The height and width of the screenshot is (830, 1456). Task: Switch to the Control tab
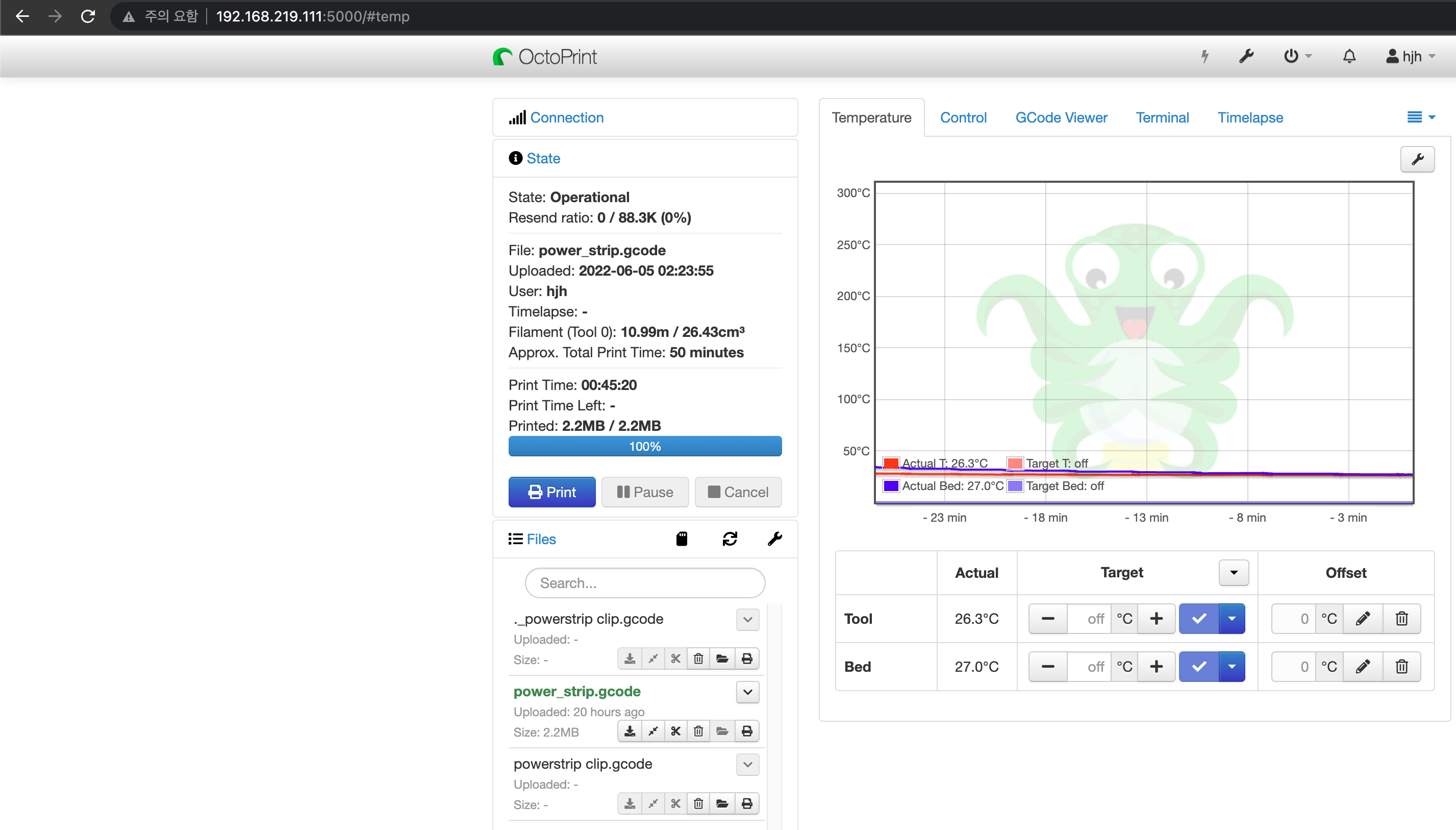coord(963,117)
